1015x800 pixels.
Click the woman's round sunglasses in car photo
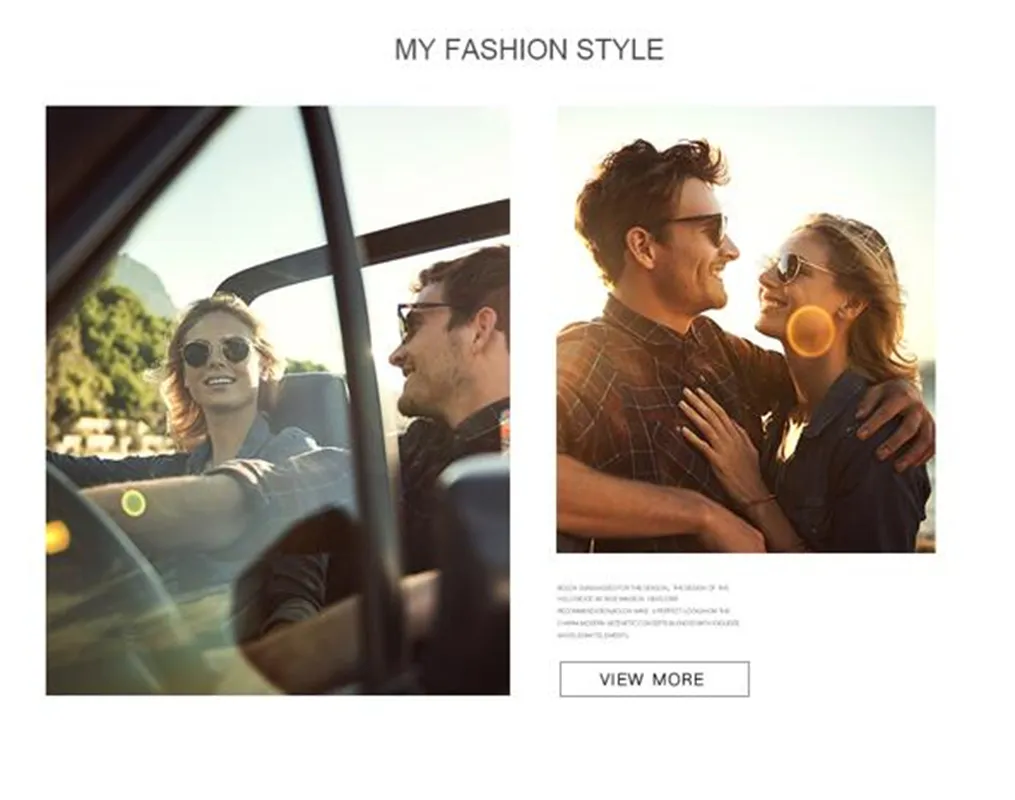(217, 352)
